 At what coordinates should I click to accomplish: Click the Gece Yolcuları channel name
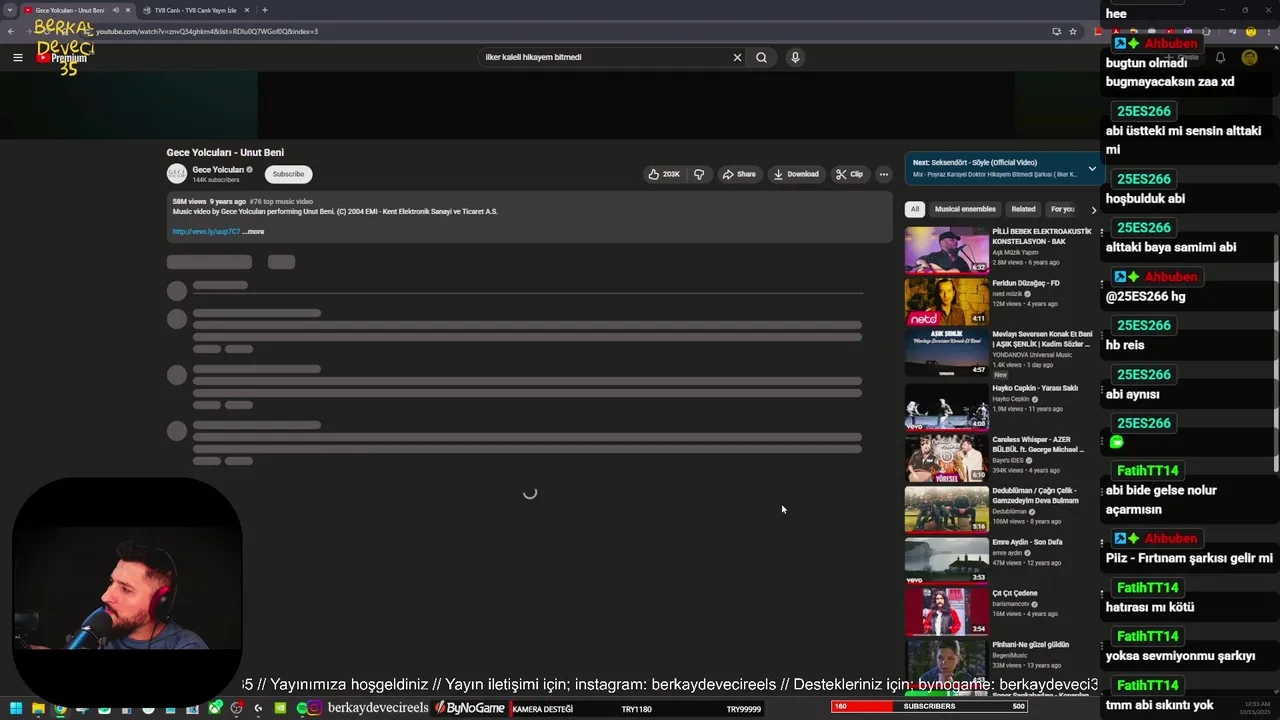tap(218, 170)
